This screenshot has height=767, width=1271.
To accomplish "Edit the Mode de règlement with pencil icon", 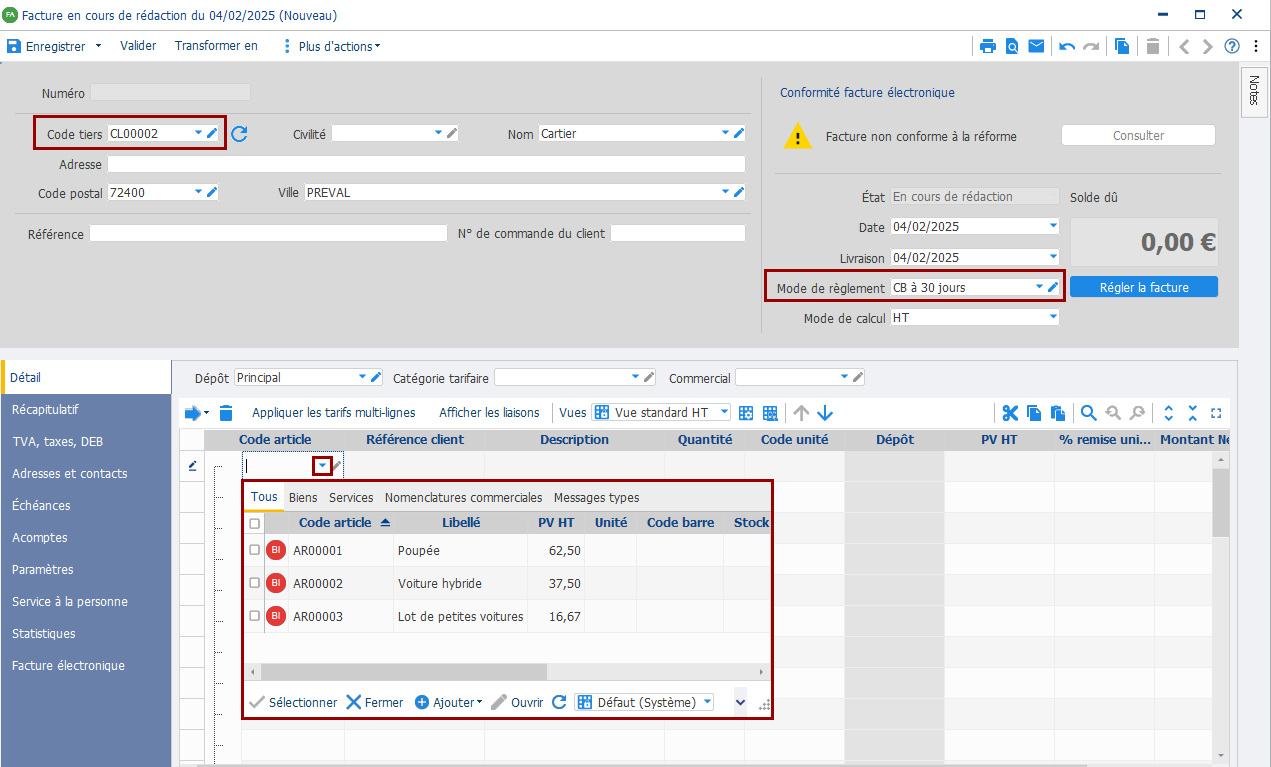I will 1052,287.
